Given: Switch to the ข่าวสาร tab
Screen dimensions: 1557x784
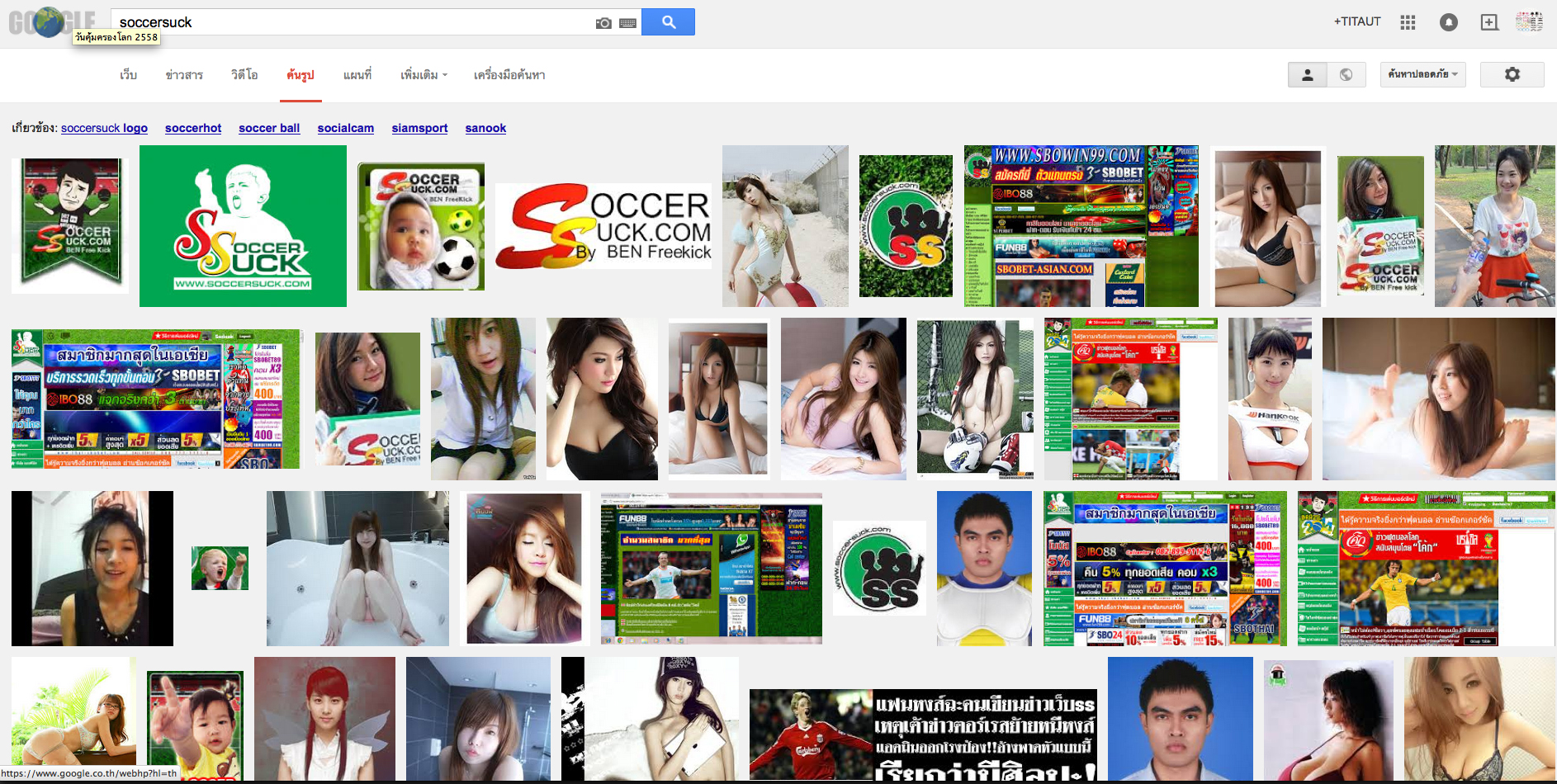Looking at the screenshot, I should 184,75.
